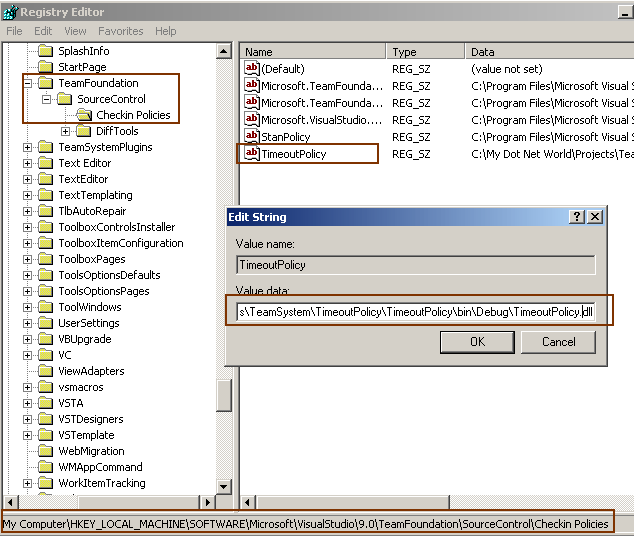Click the Registry Editor title bar icon

pyautogui.click(x=10, y=12)
